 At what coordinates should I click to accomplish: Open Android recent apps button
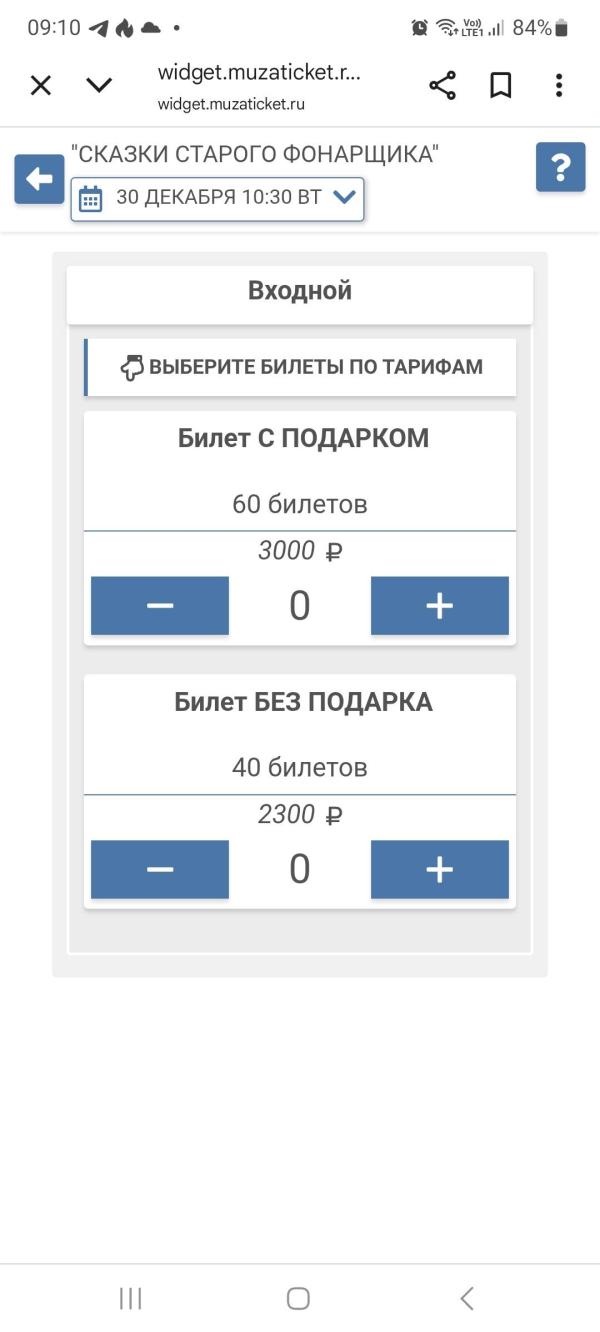130,1298
